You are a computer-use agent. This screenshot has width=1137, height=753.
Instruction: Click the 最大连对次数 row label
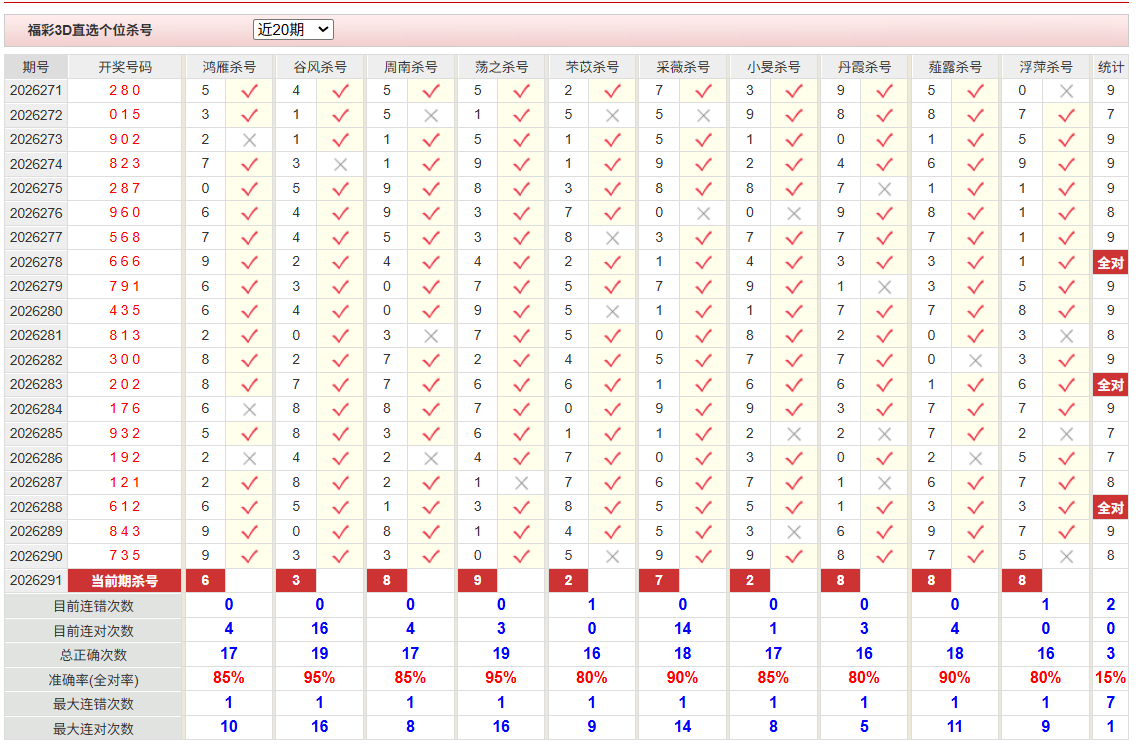click(x=94, y=728)
